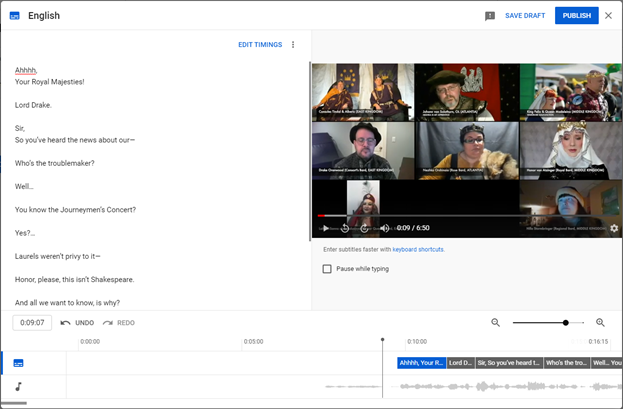Zoom in the timeline
The height and width of the screenshot is (409, 623).
600,323
